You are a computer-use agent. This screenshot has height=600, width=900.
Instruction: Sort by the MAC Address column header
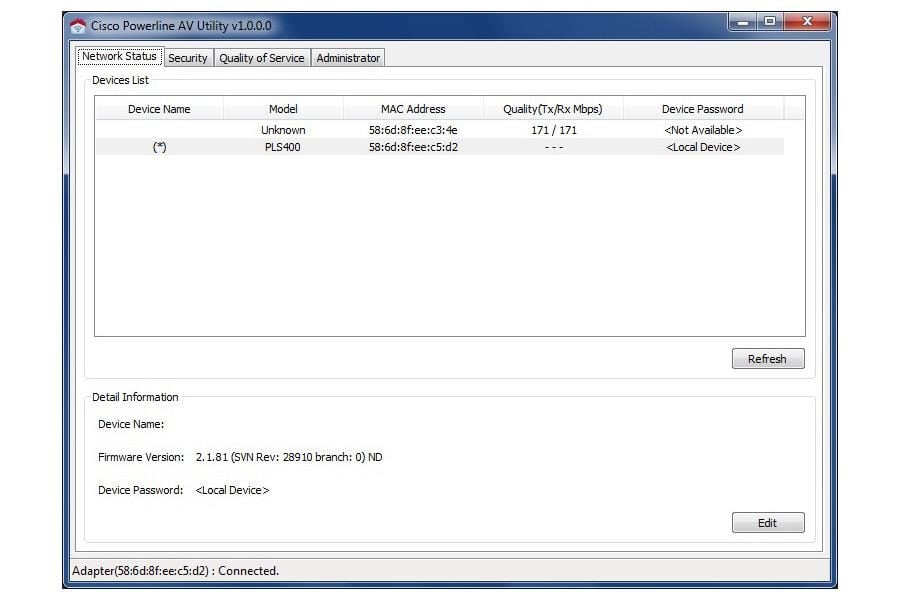tap(413, 109)
